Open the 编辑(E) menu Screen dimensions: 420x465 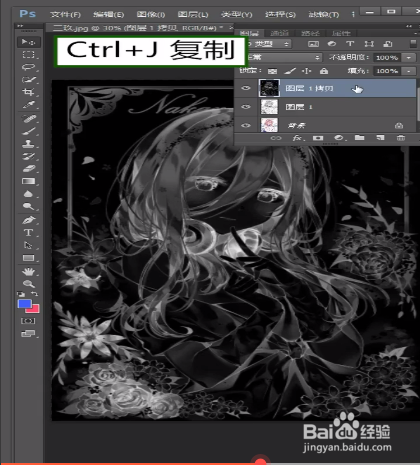pyautogui.click(x=109, y=14)
